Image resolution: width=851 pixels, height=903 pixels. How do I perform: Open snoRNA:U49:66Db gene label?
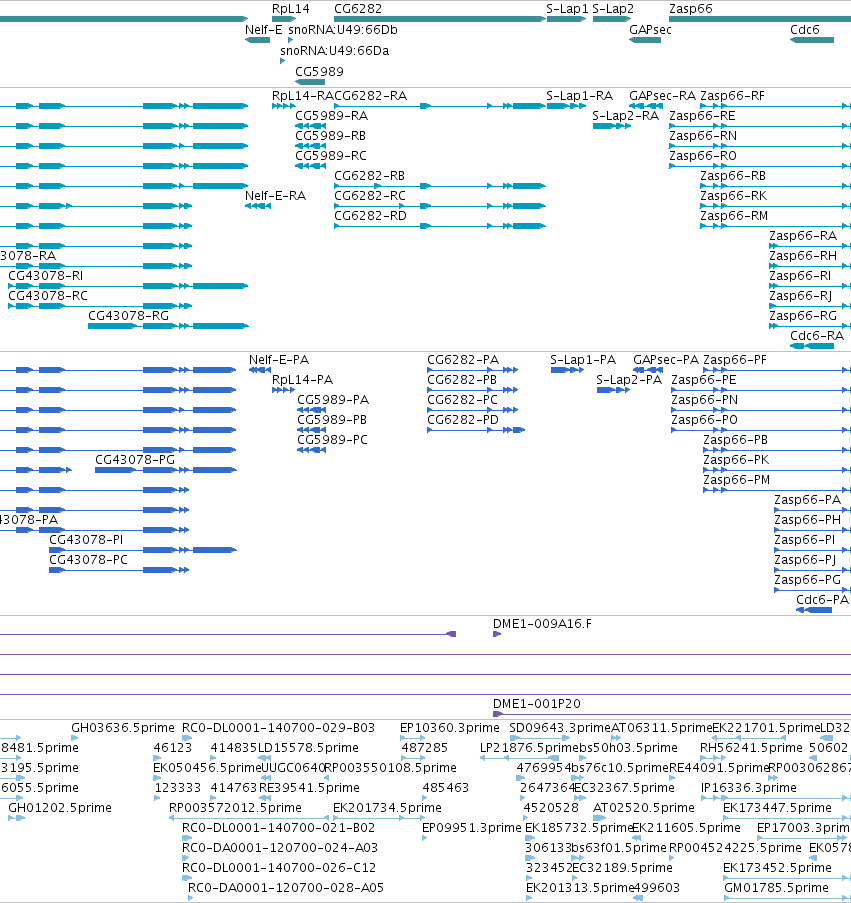[x=343, y=30]
